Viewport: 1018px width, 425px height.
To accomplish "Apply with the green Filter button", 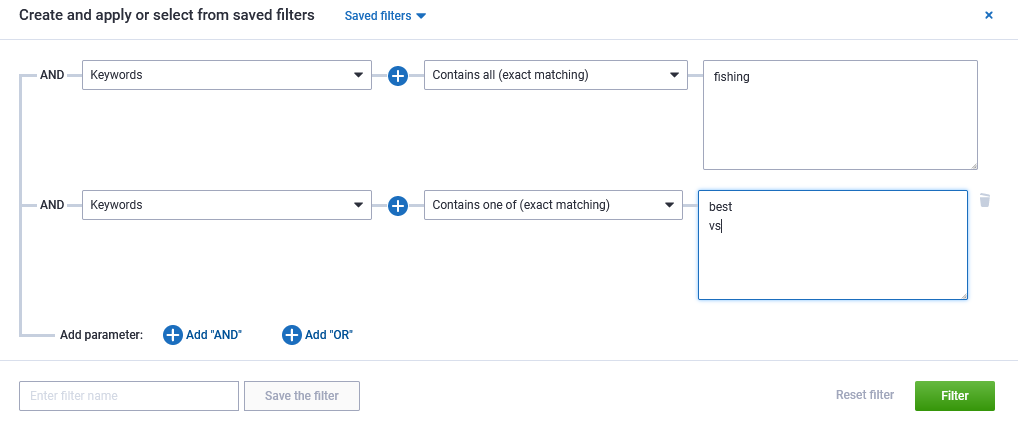I will click(x=954, y=396).
